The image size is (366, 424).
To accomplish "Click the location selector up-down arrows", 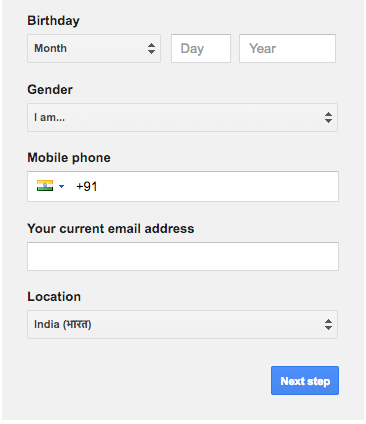I will tap(328, 325).
